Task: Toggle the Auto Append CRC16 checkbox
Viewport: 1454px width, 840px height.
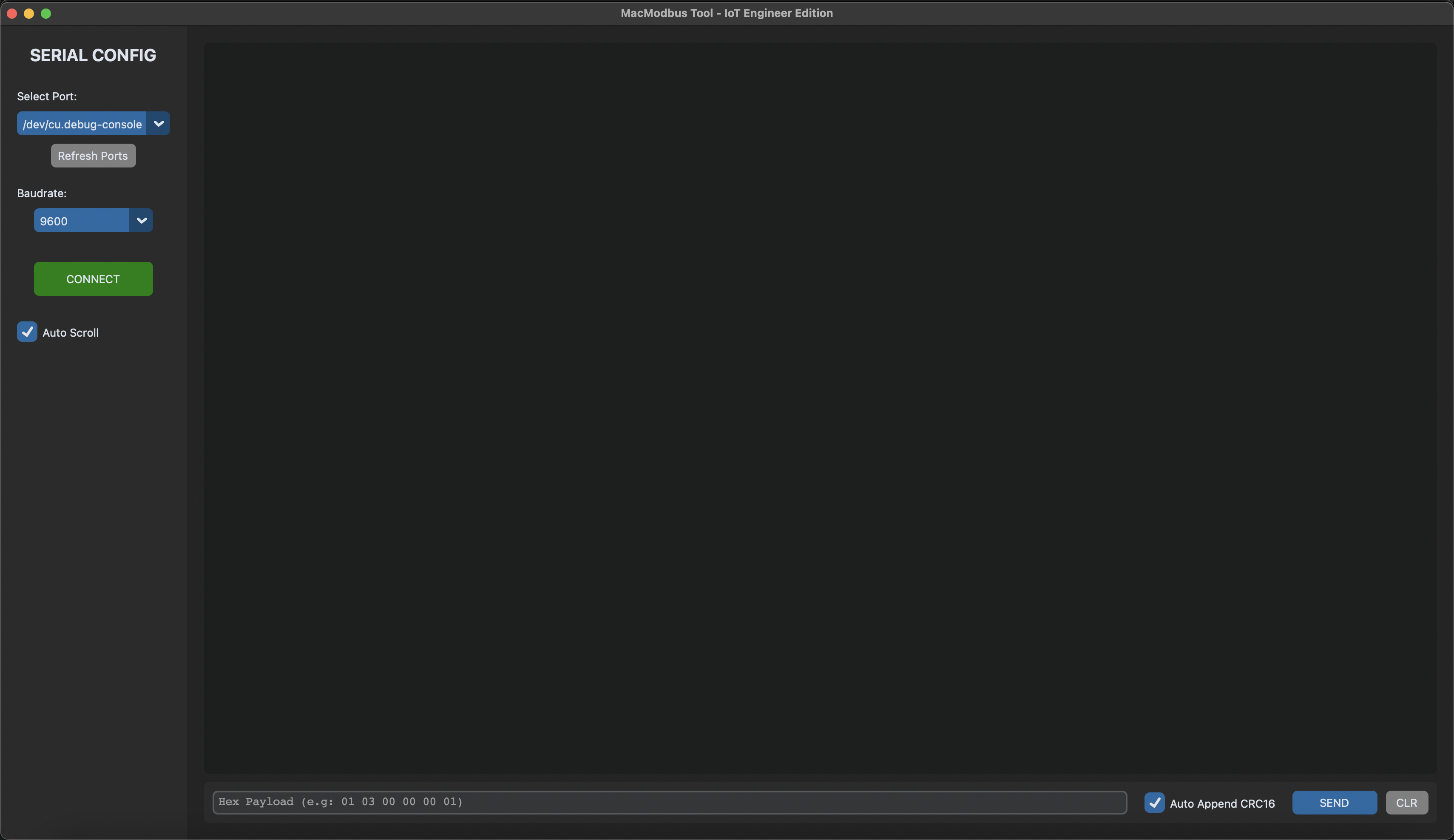Action: click(x=1154, y=803)
